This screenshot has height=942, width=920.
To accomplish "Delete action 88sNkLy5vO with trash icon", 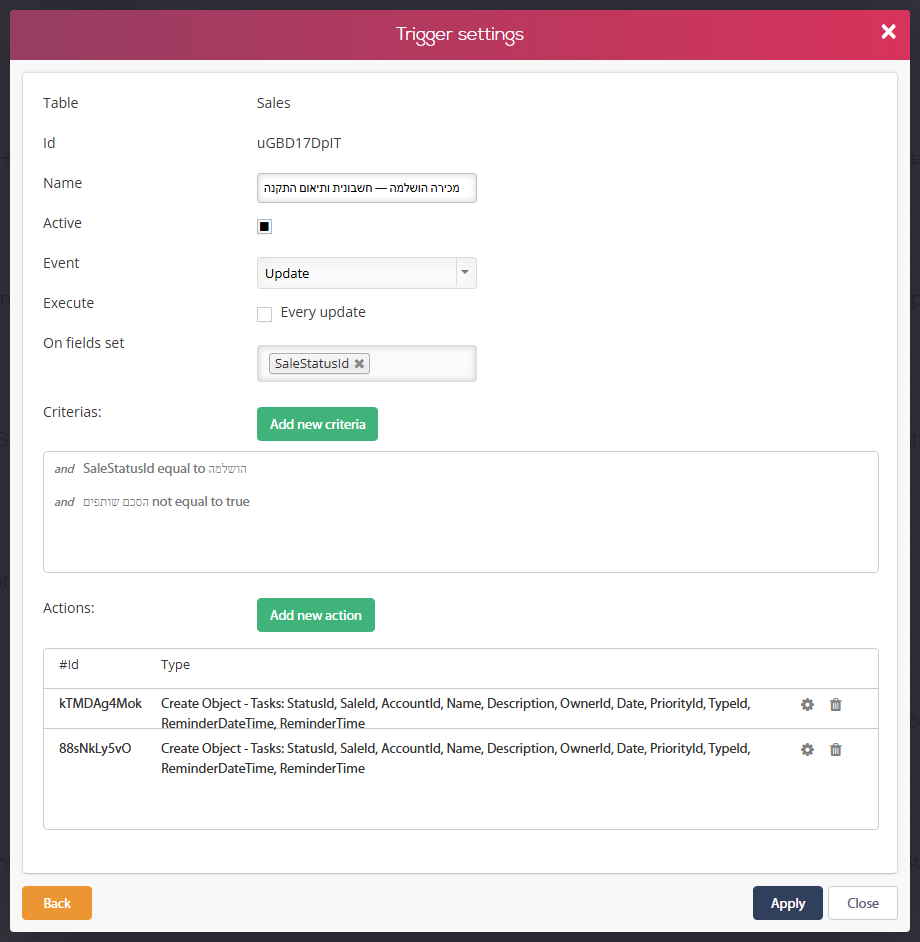I will pyautogui.click(x=835, y=749).
